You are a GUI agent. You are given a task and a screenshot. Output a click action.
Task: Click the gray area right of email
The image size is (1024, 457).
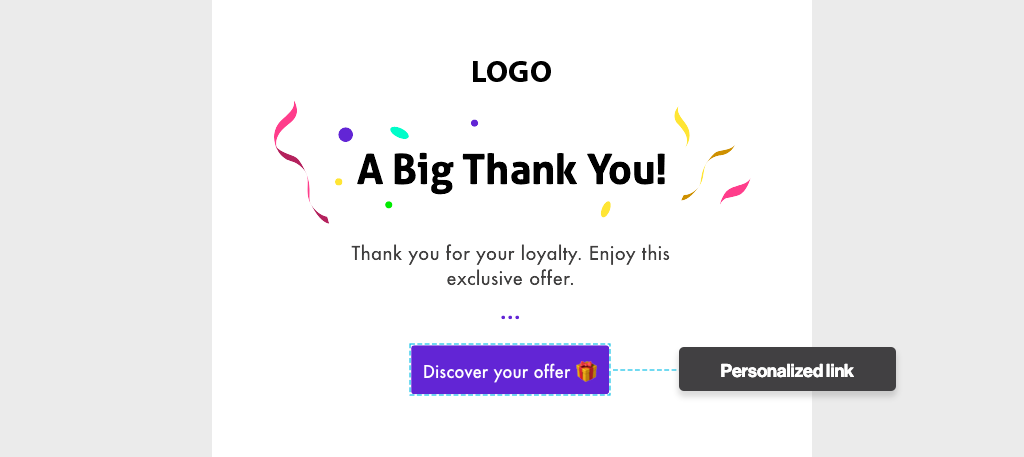pos(917,228)
